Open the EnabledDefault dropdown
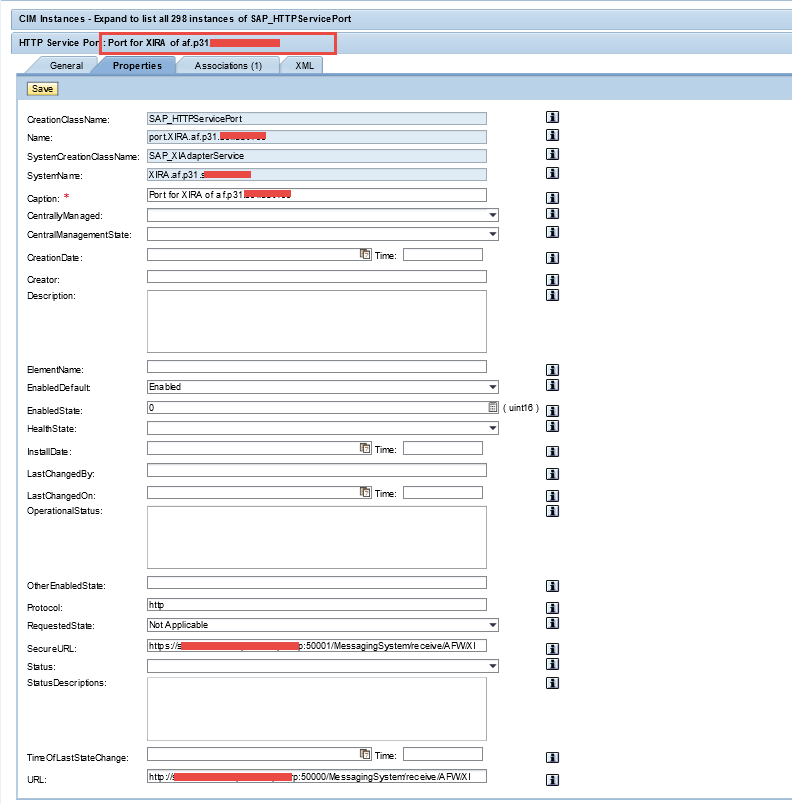Viewport: 792px width, 804px height. (x=493, y=387)
